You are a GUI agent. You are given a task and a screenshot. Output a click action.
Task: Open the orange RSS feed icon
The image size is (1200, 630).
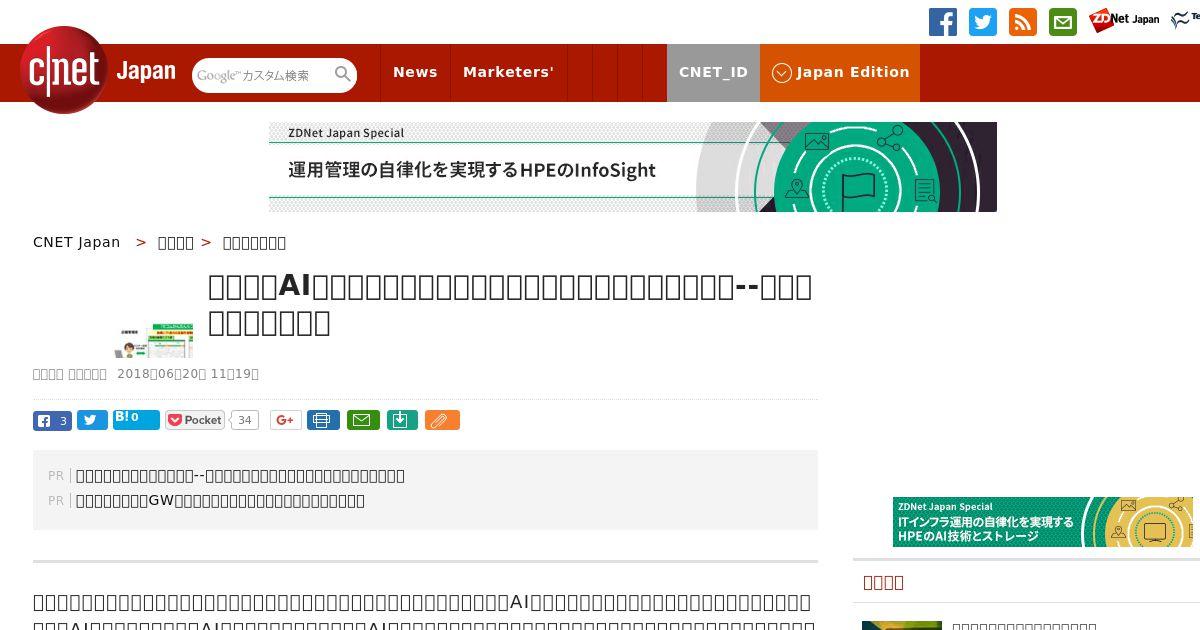tap(1023, 22)
